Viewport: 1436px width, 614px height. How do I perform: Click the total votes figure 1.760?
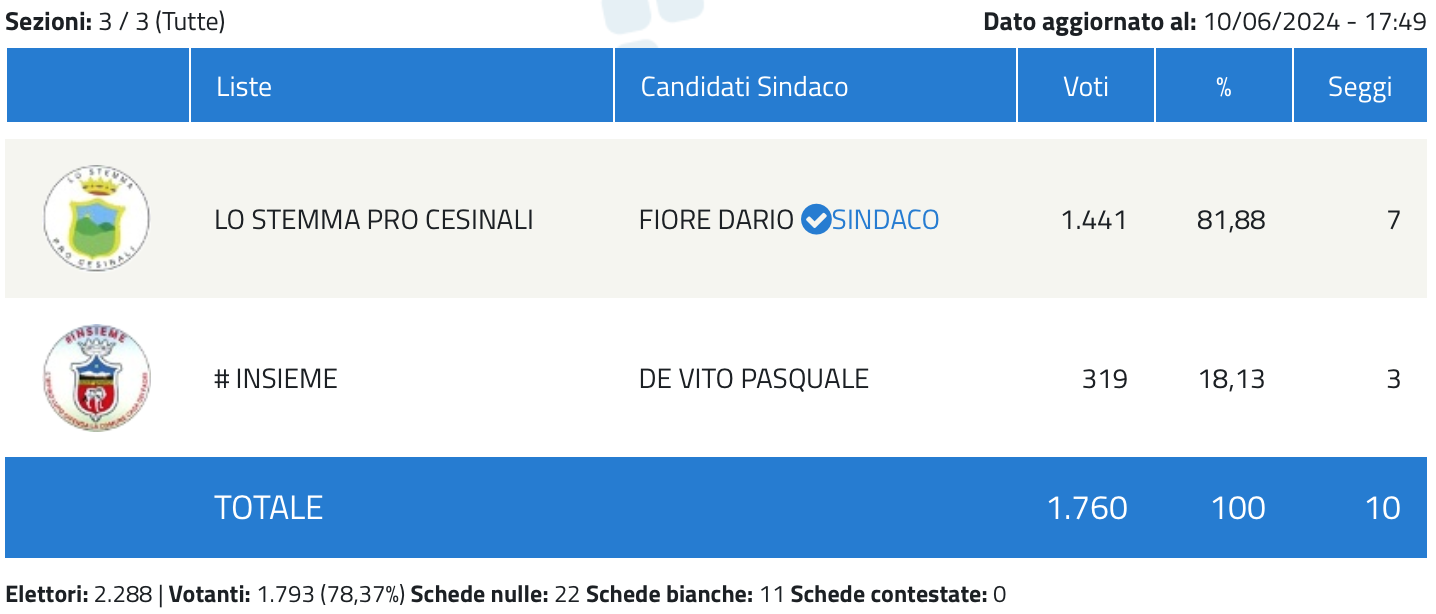point(1087,507)
